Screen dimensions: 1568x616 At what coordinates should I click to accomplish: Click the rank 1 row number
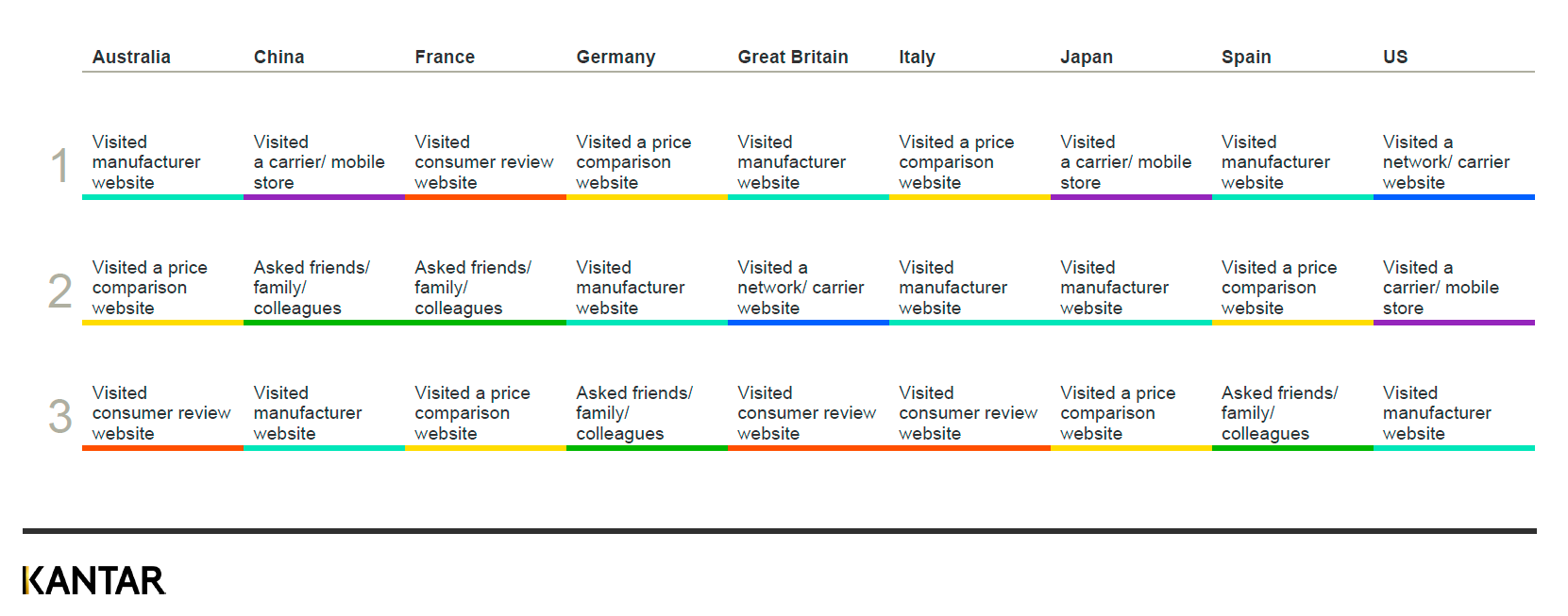(59, 165)
